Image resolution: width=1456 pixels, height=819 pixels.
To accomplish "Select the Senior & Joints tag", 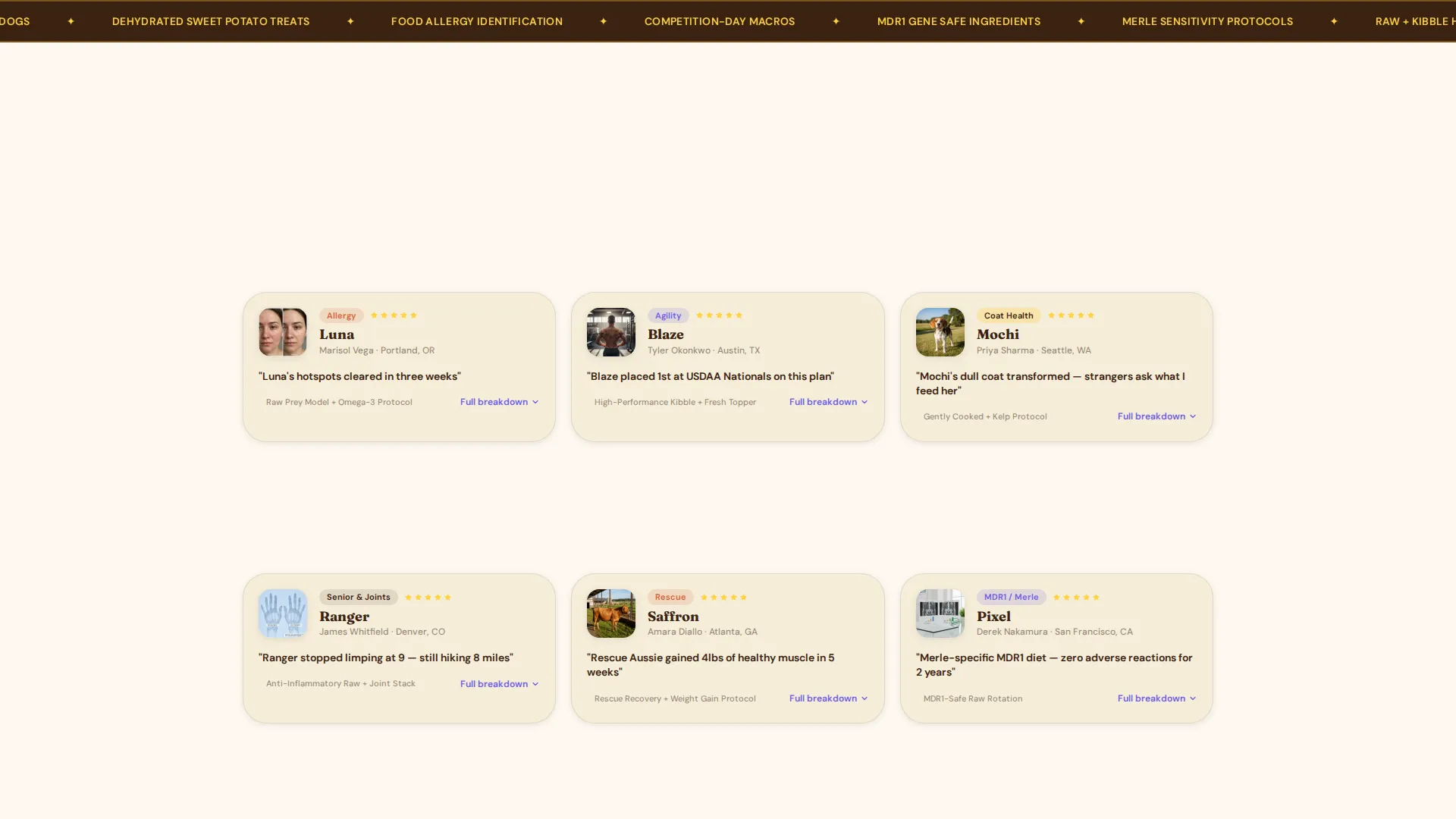I will point(358,597).
